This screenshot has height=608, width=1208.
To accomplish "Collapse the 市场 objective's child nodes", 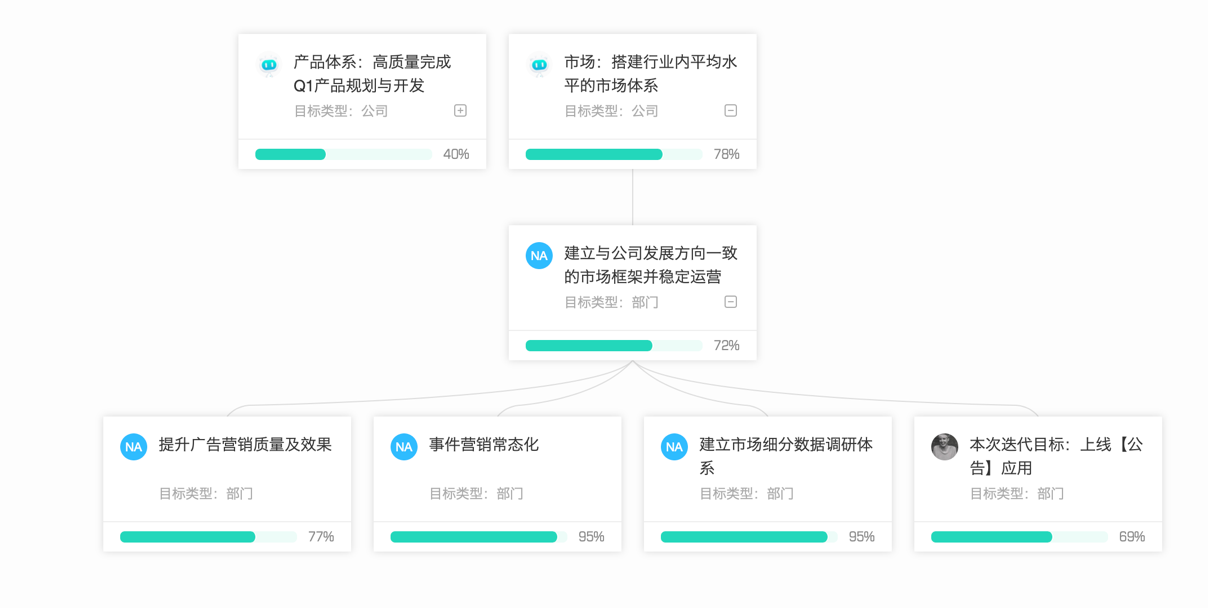I will point(731,111).
